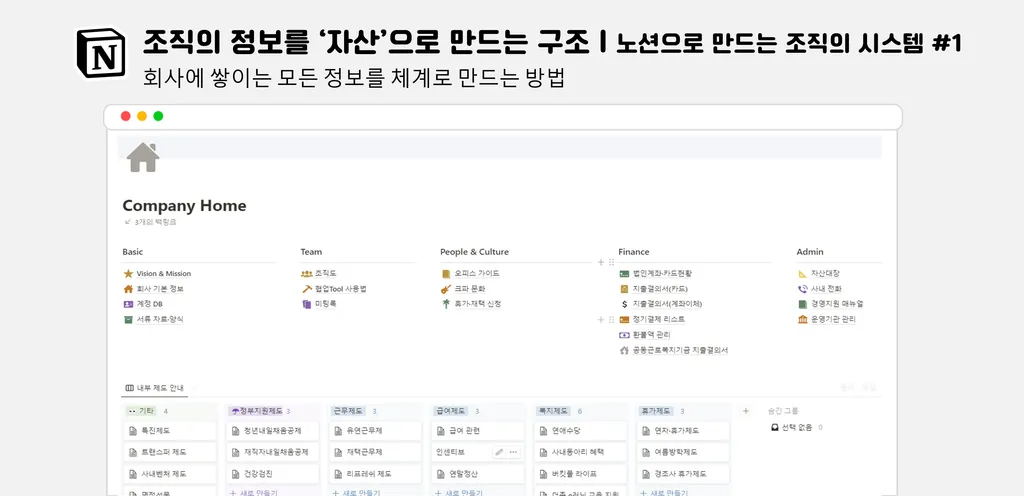Open the 사내동아리 혜택 card
This screenshot has height=496, width=1024.
(x=581, y=452)
